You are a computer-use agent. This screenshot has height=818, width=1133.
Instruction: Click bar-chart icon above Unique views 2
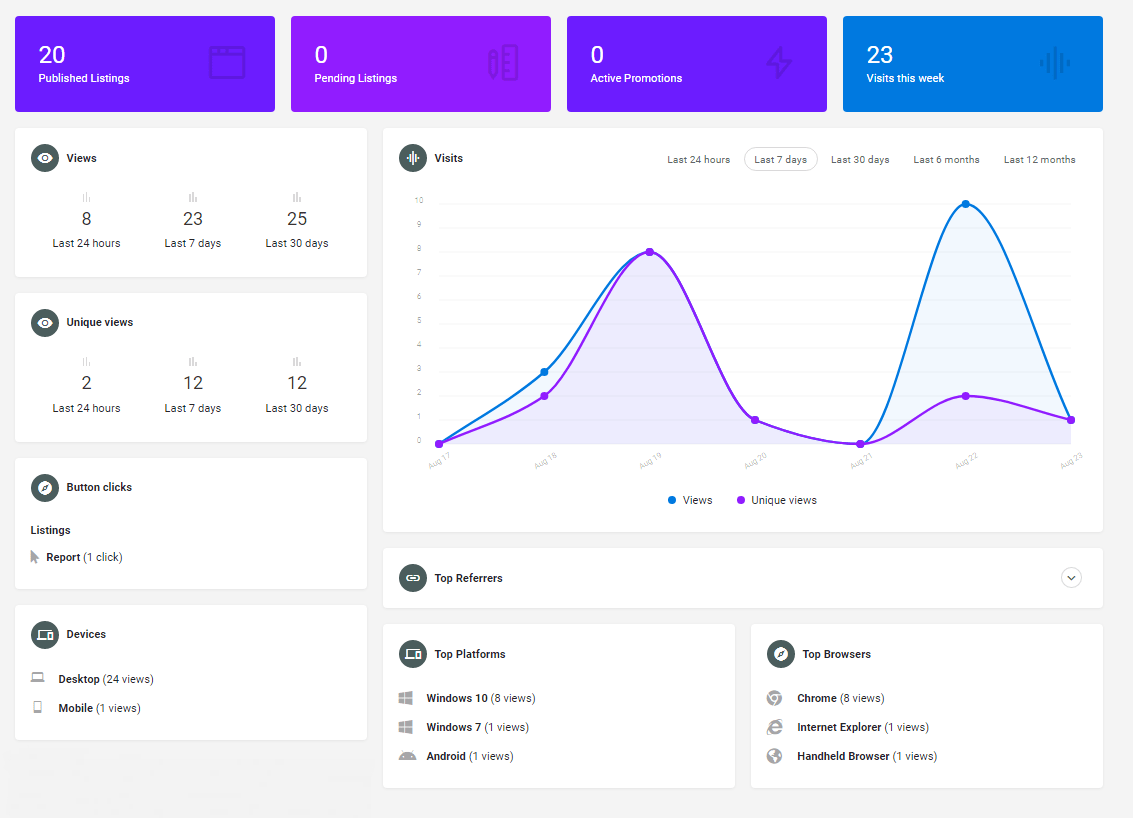pos(86,361)
